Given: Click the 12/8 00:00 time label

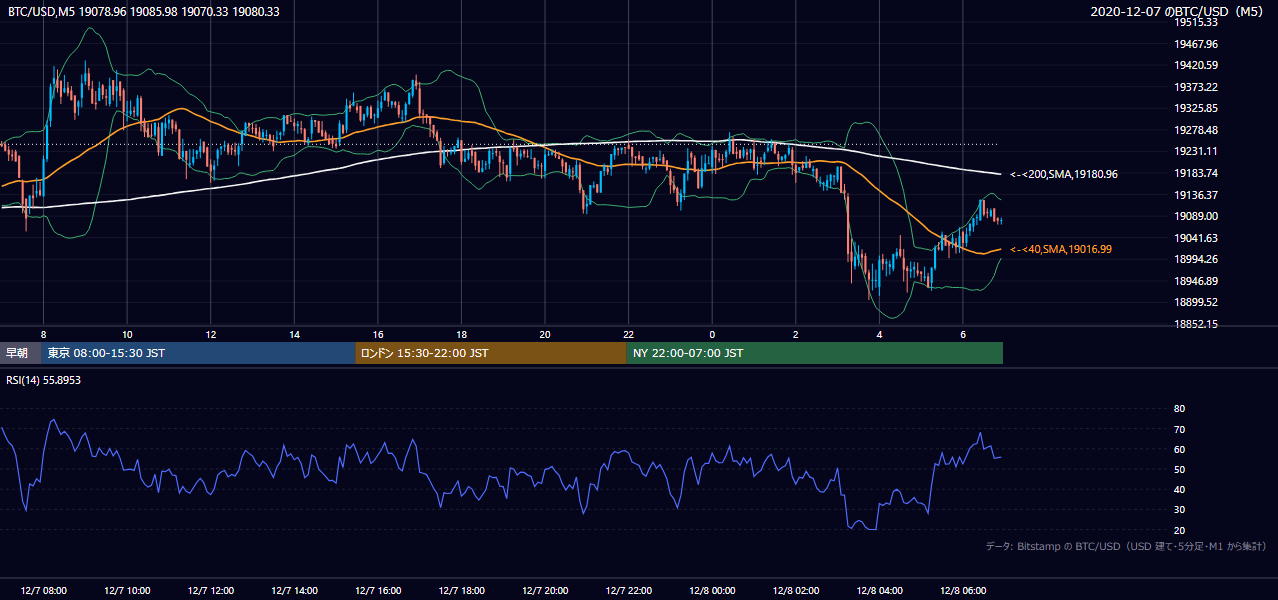Looking at the screenshot, I should point(712,591).
